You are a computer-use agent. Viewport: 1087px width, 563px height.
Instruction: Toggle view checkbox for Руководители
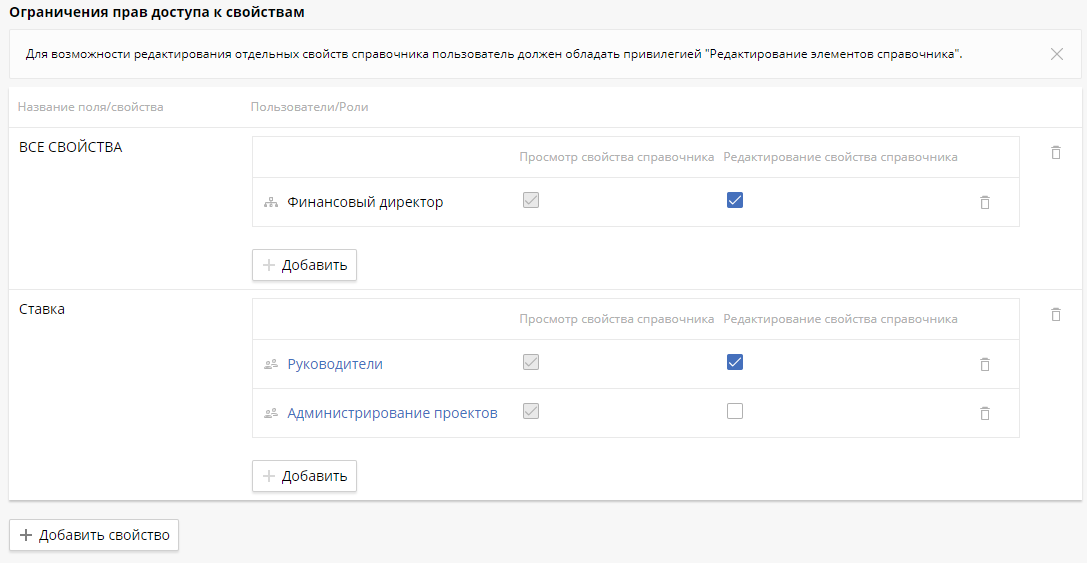tap(531, 362)
